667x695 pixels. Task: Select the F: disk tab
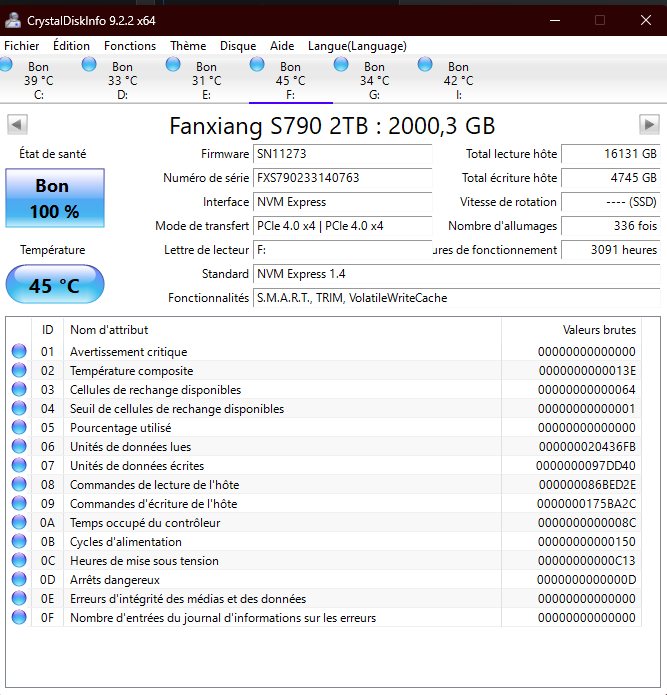290,80
